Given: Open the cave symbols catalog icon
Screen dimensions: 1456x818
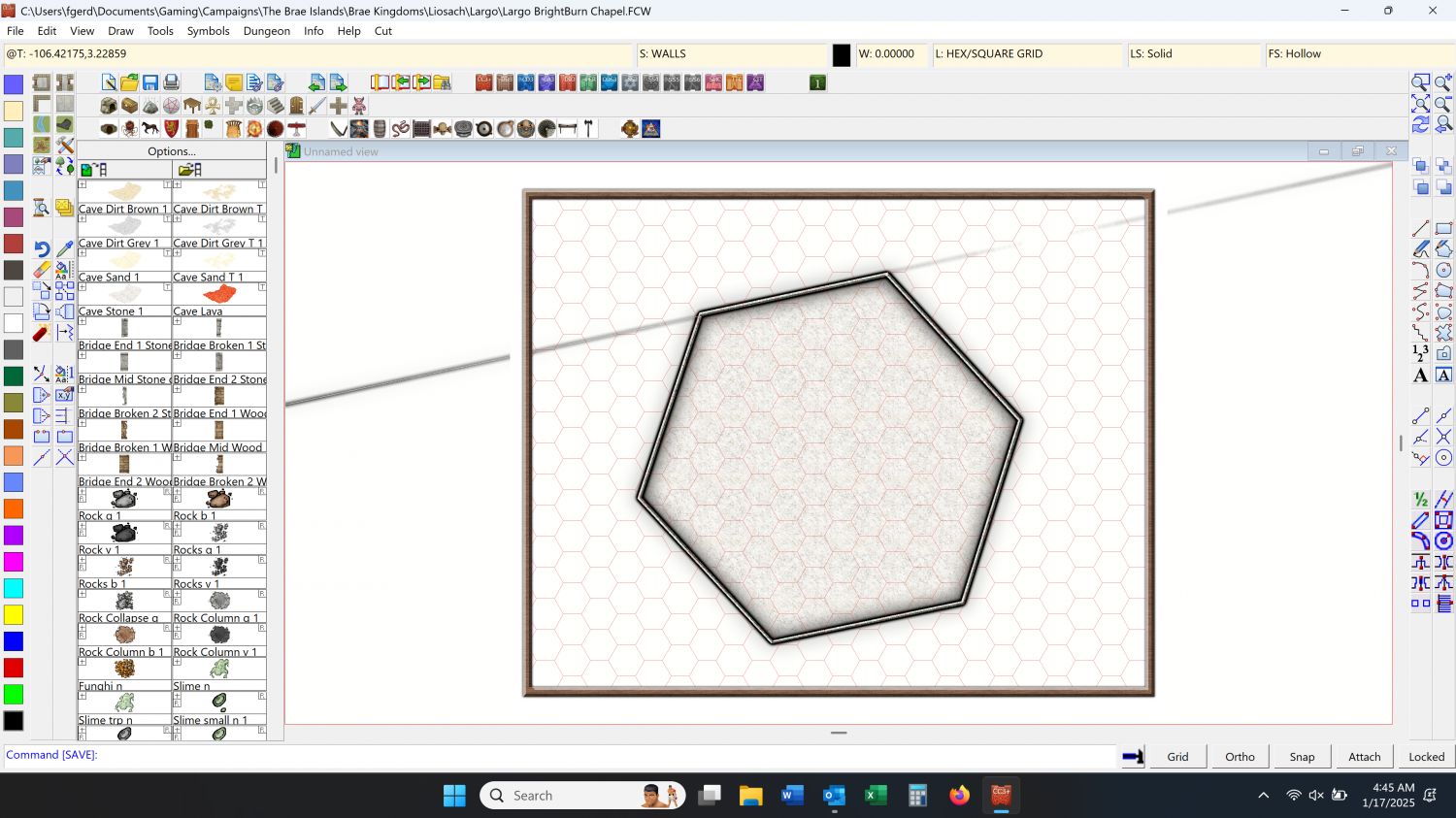Looking at the screenshot, I should coord(109,106).
